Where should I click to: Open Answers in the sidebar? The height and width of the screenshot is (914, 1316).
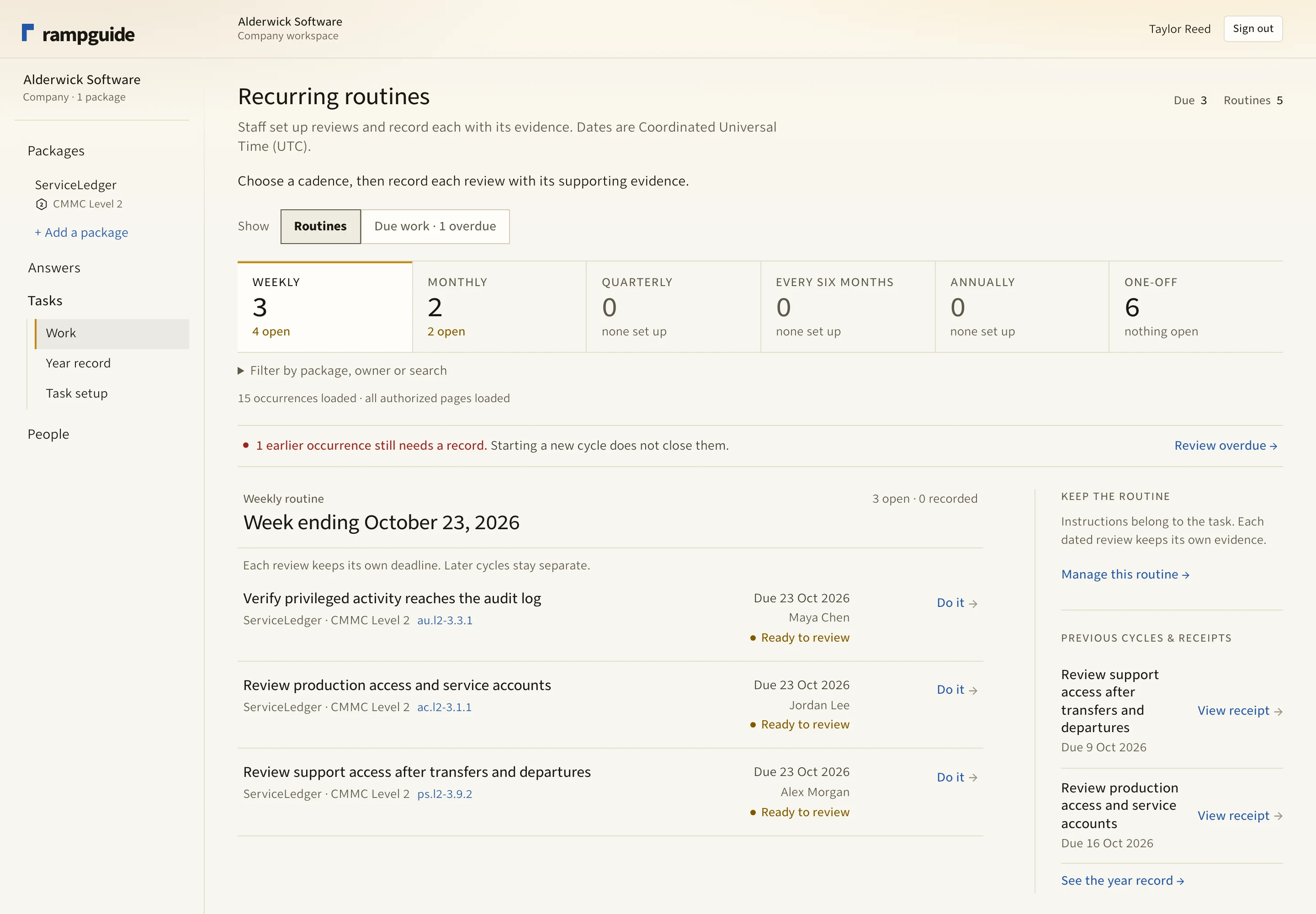pyautogui.click(x=54, y=268)
